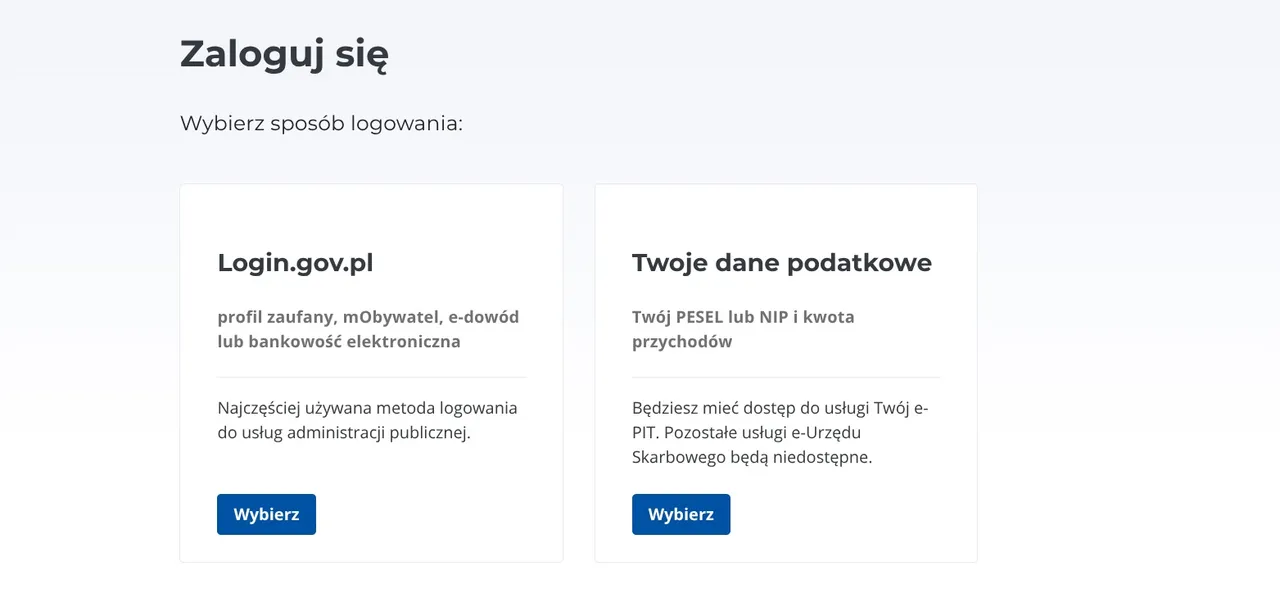Click the word e-dowód in Login.gov.pl card
Screen dimensions: 1280x607
tap(484, 317)
